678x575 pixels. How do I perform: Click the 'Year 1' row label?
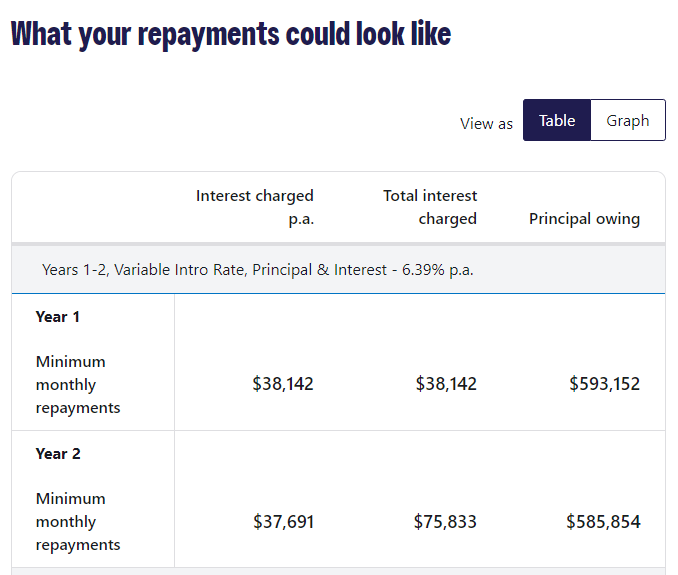[x=58, y=317]
